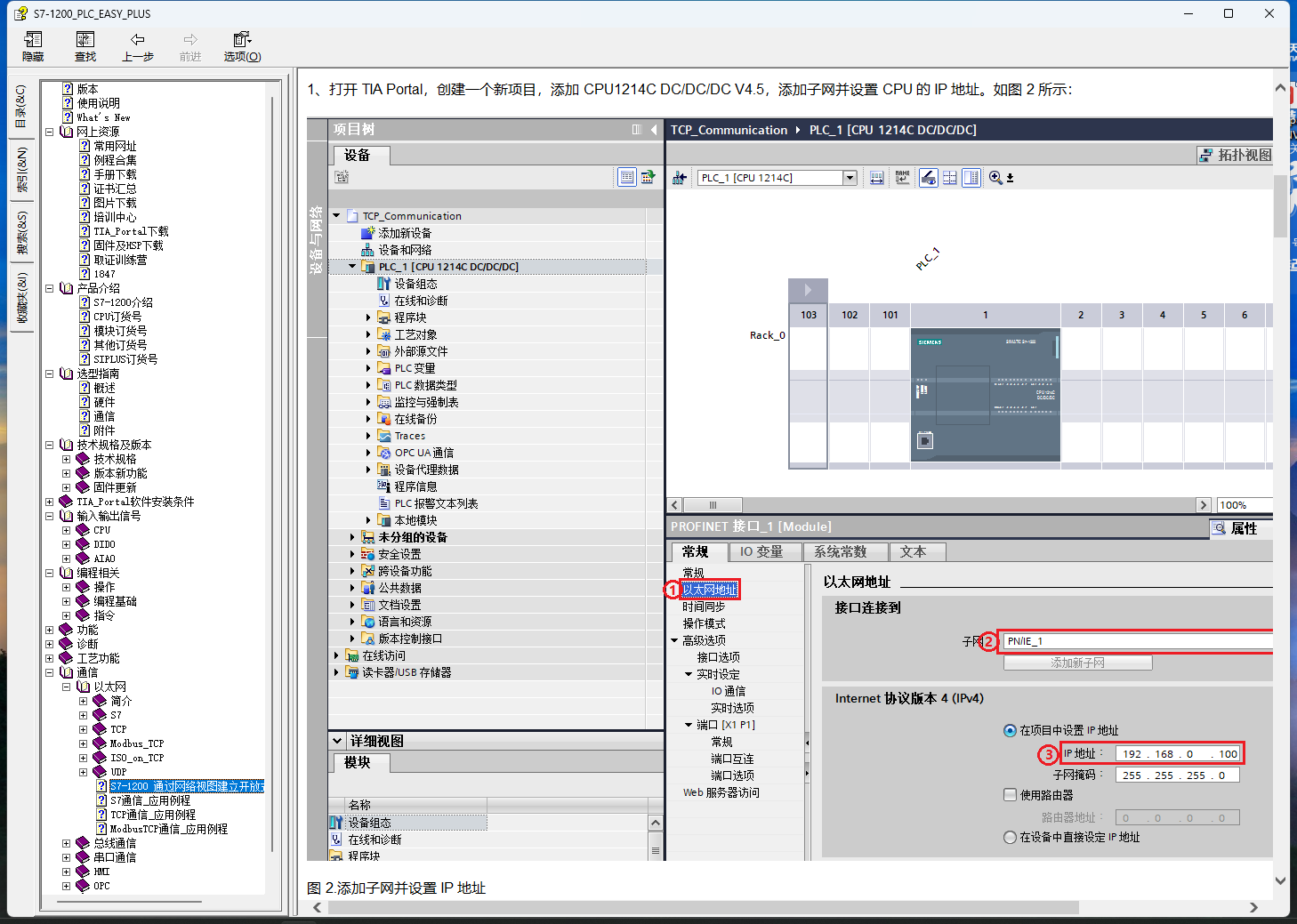This screenshot has width=1297, height=924.
Task: Select the 在设备中直接设定 IP 地址 radio button
Action: coord(1010,837)
